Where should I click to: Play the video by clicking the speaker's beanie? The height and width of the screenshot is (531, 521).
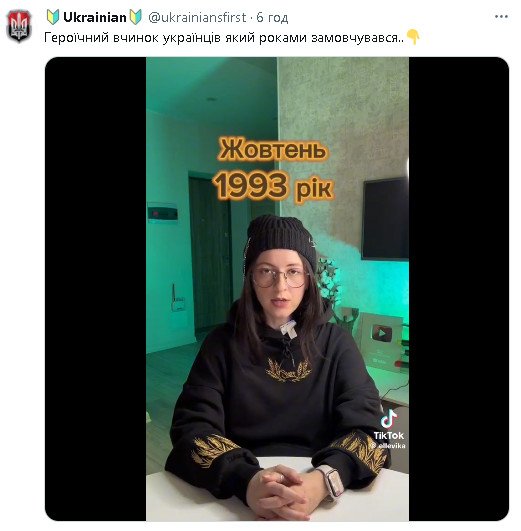click(x=280, y=239)
